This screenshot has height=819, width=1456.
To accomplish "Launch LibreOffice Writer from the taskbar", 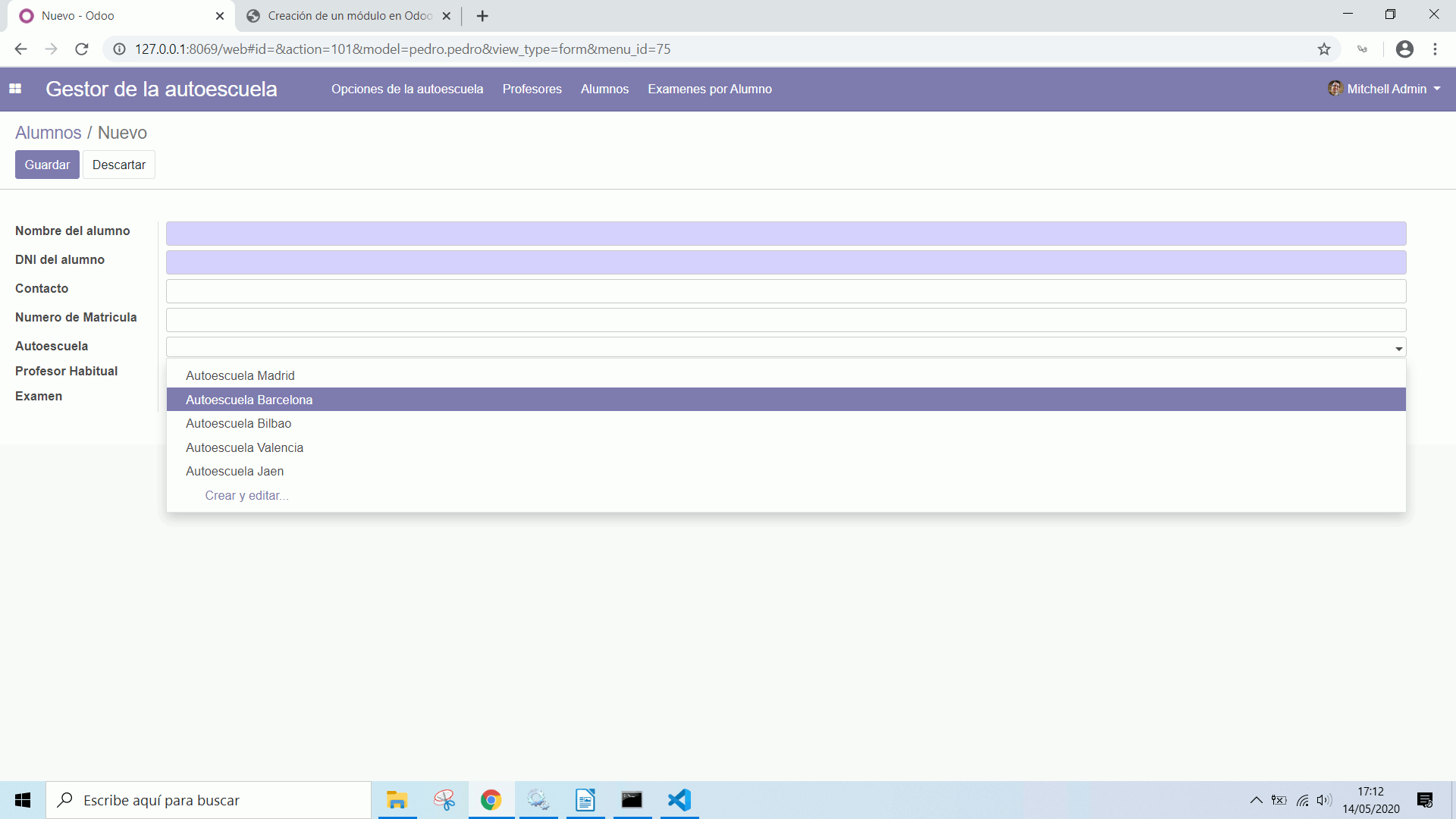I will [585, 800].
